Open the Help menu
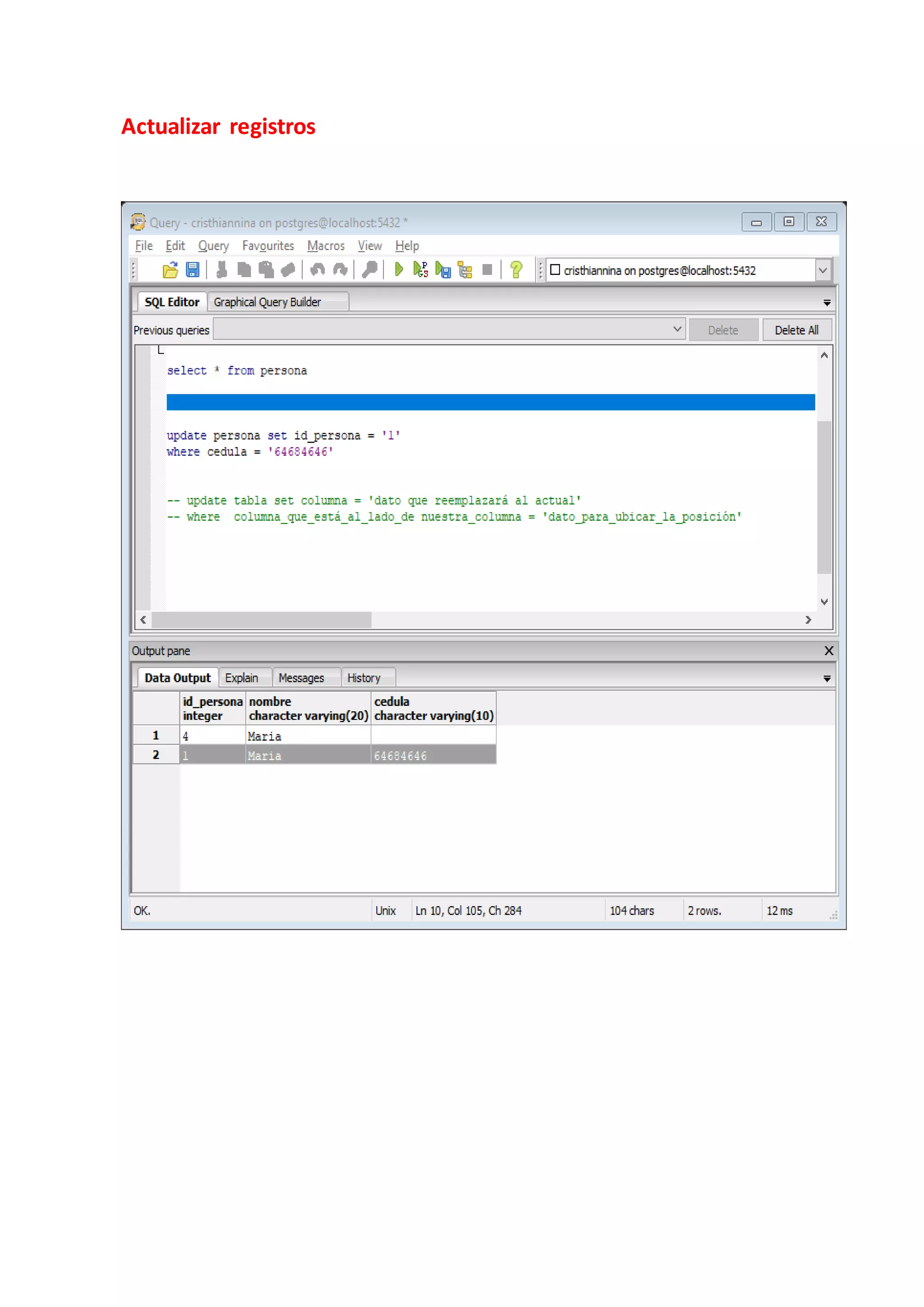The height and width of the screenshot is (1307, 924). click(x=407, y=246)
